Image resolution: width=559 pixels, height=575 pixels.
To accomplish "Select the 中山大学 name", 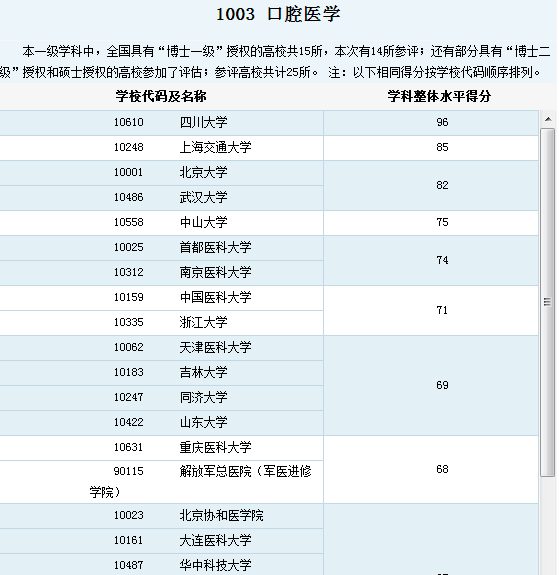I will click(204, 222).
